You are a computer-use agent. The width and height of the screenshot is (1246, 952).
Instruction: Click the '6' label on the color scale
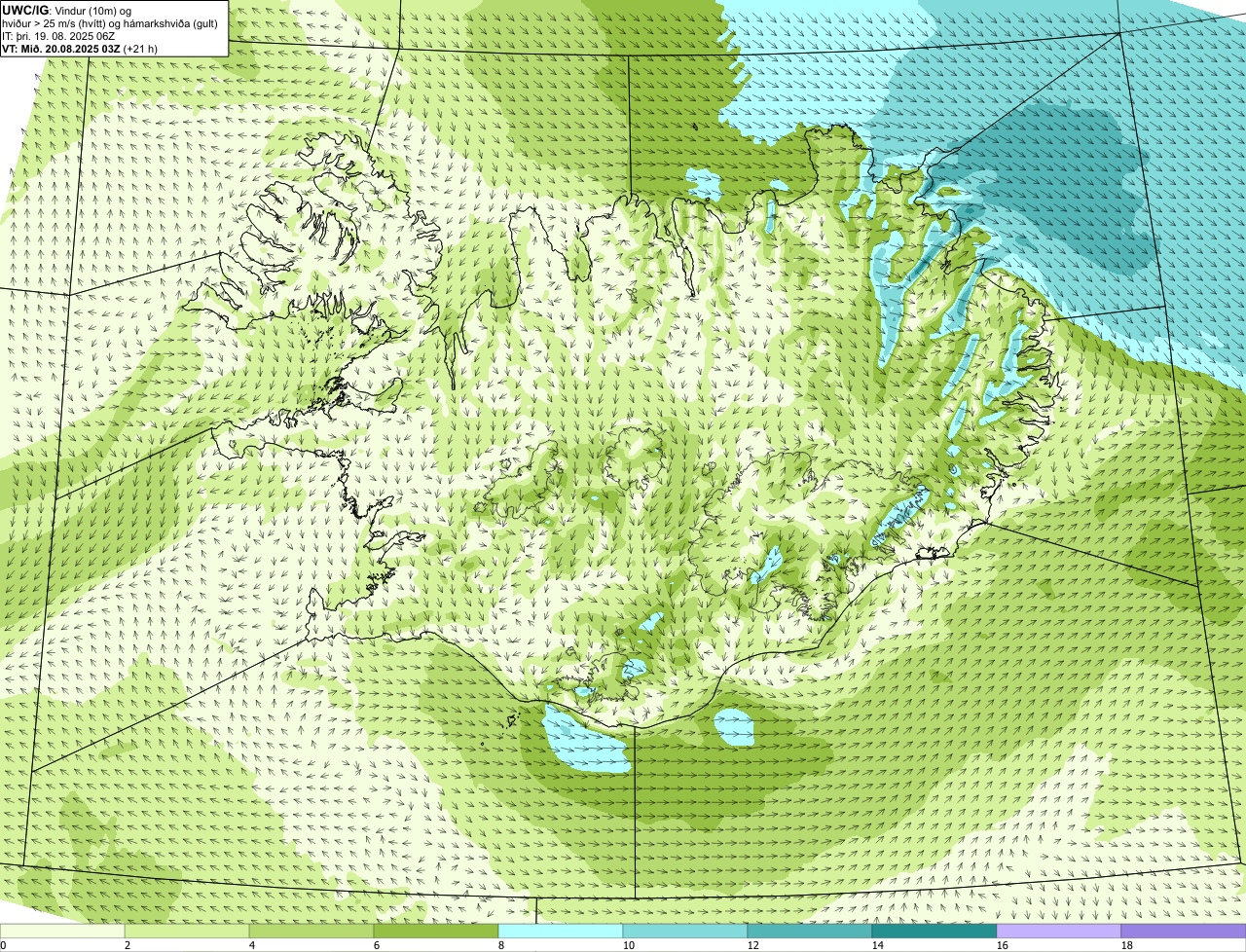tap(377, 945)
